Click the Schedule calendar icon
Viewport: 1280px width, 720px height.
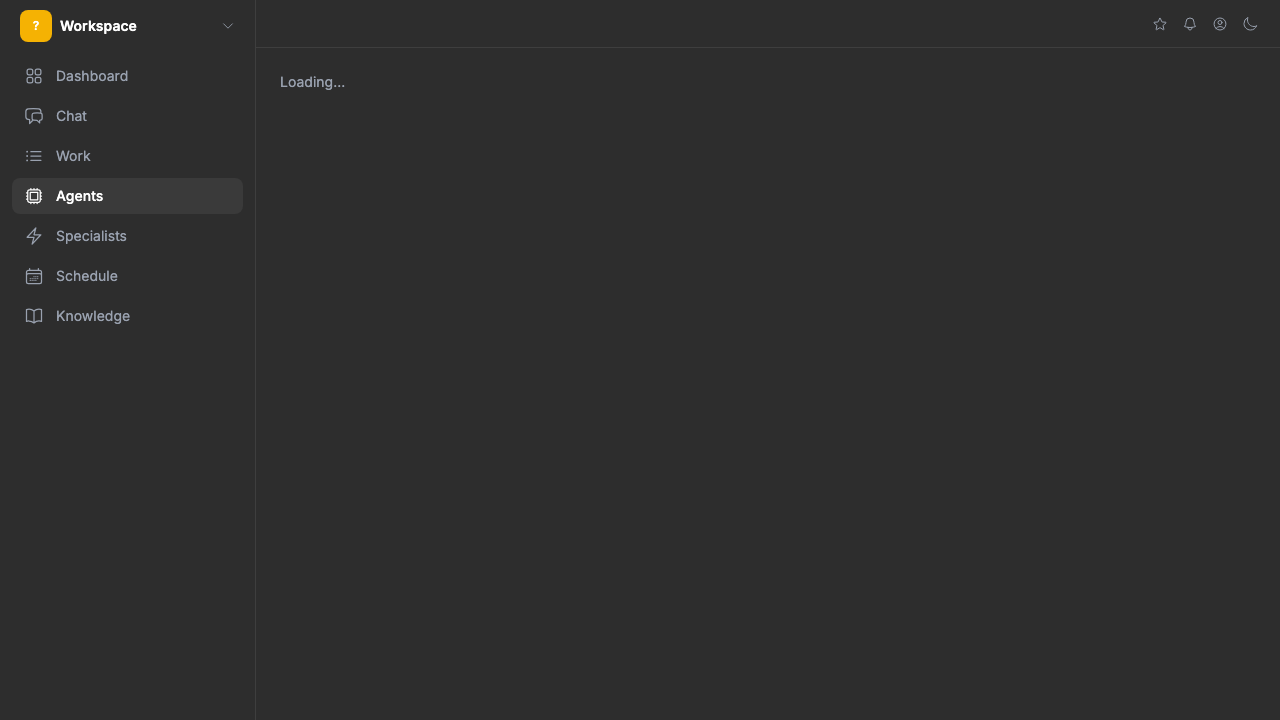pyautogui.click(x=34, y=276)
